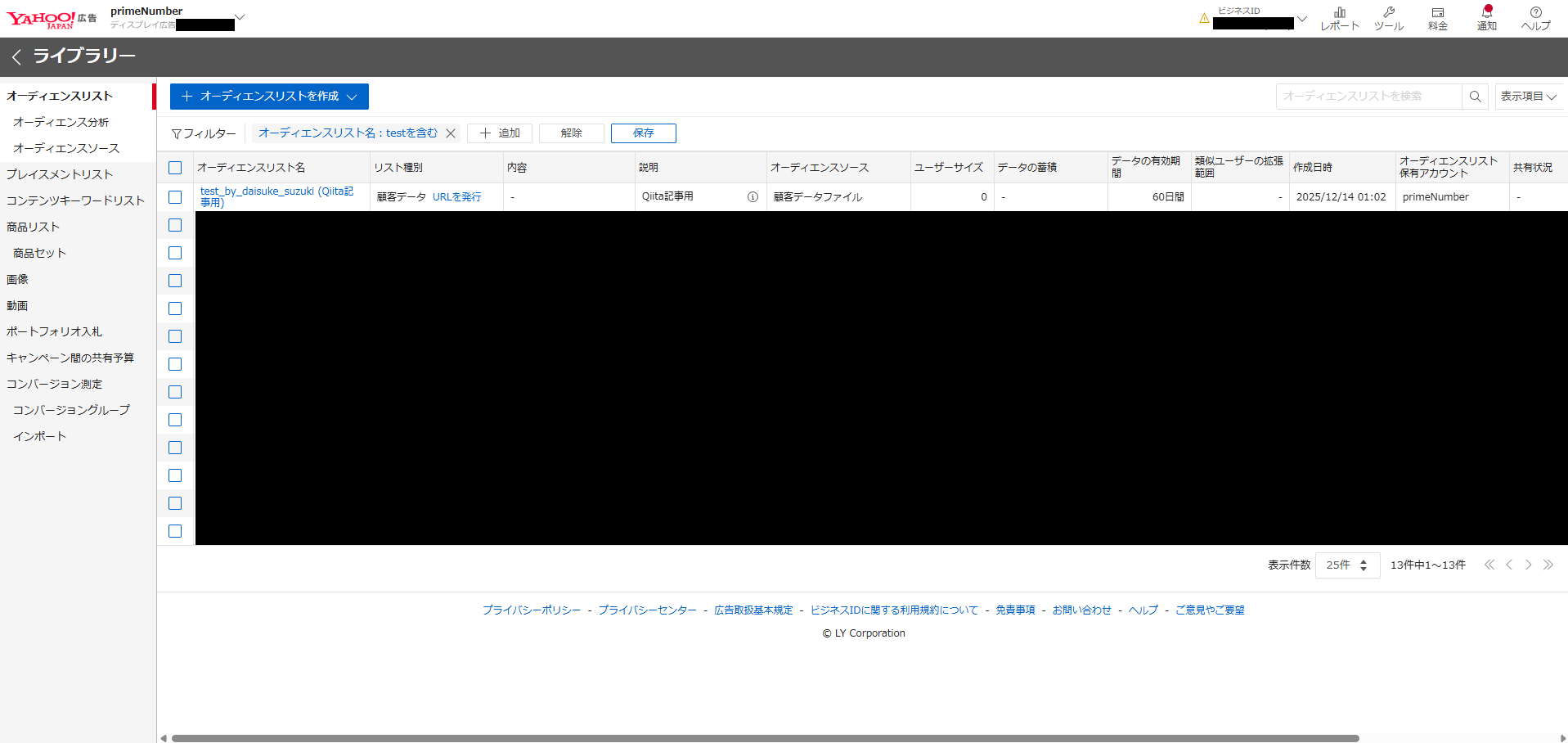This screenshot has width=1568, height=743.
Task: Click the 2025/12/14 01:02 date cell
Action: [1343, 197]
